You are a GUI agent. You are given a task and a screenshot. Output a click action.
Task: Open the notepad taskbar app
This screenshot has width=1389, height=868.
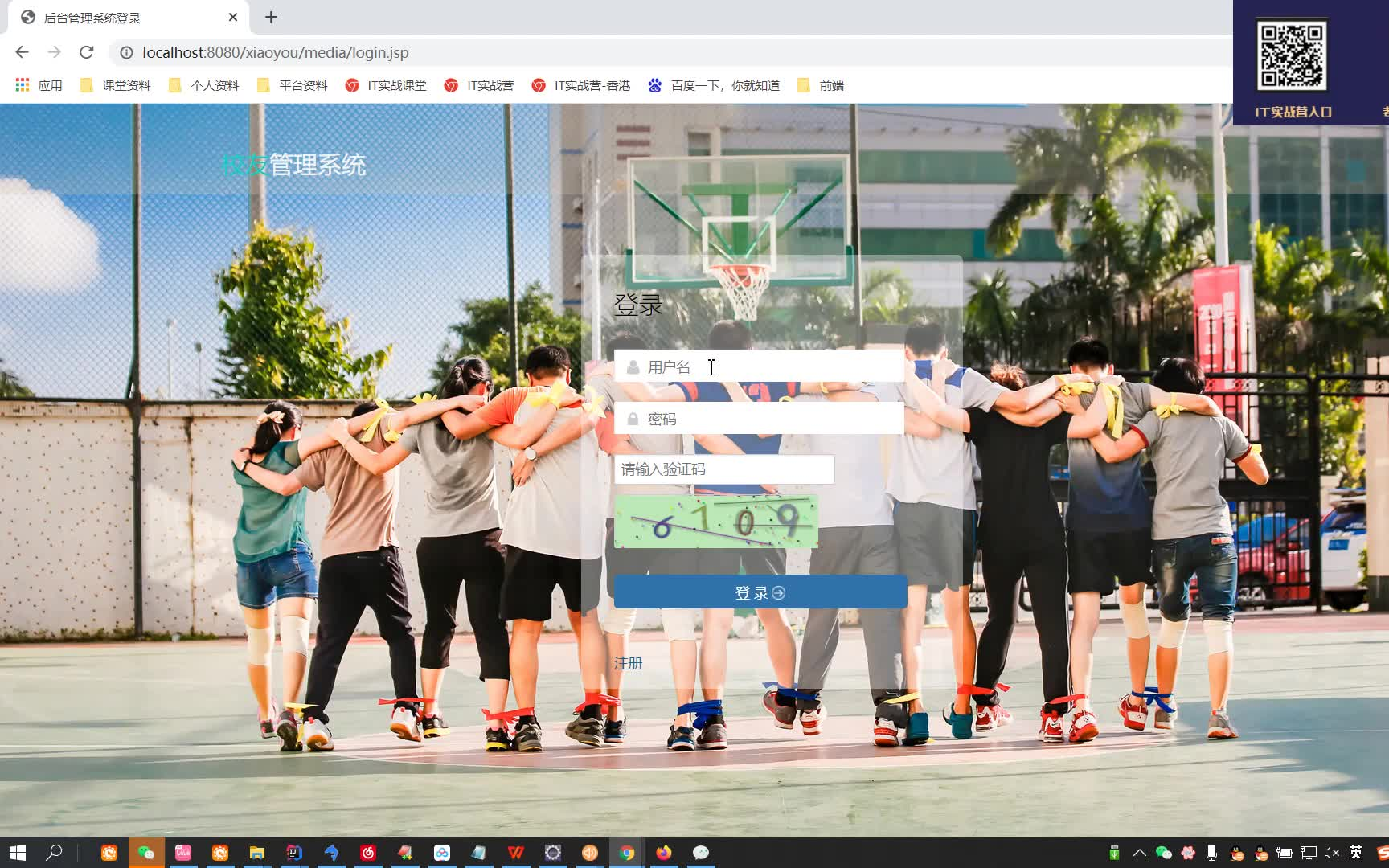pyautogui.click(x=479, y=853)
